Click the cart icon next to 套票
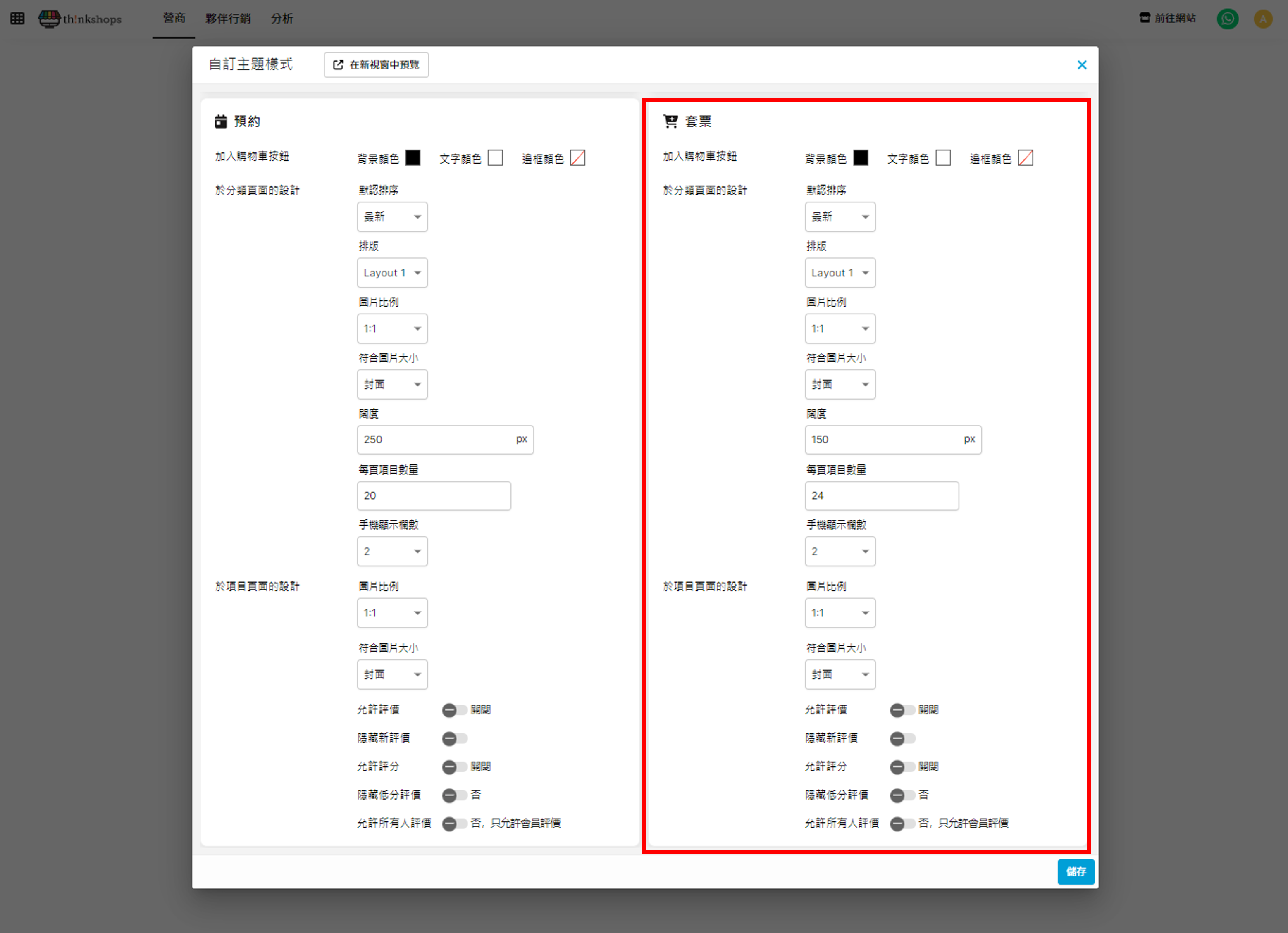The width and height of the screenshot is (1288, 933). pyautogui.click(x=670, y=121)
